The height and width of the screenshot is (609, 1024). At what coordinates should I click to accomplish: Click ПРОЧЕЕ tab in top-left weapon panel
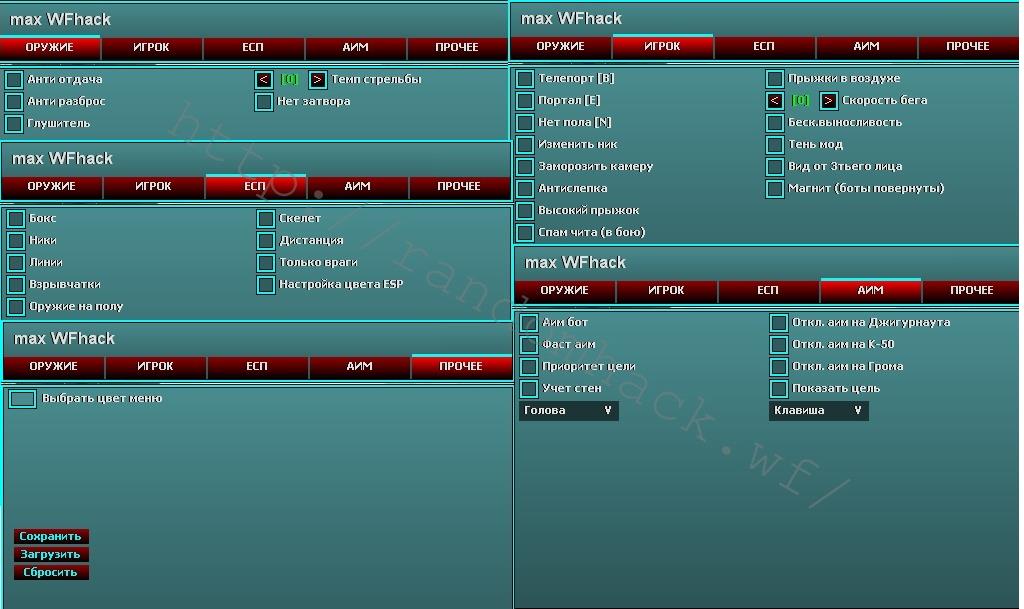coord(457,47)
